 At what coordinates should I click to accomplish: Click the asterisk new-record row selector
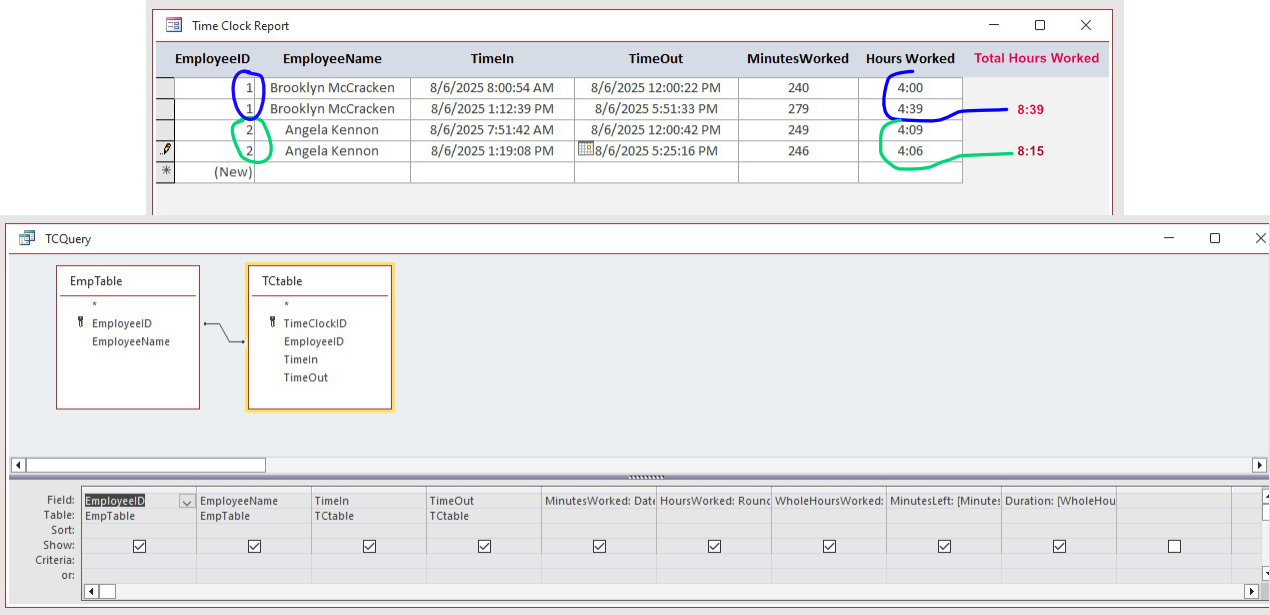[x=166, y=171]
